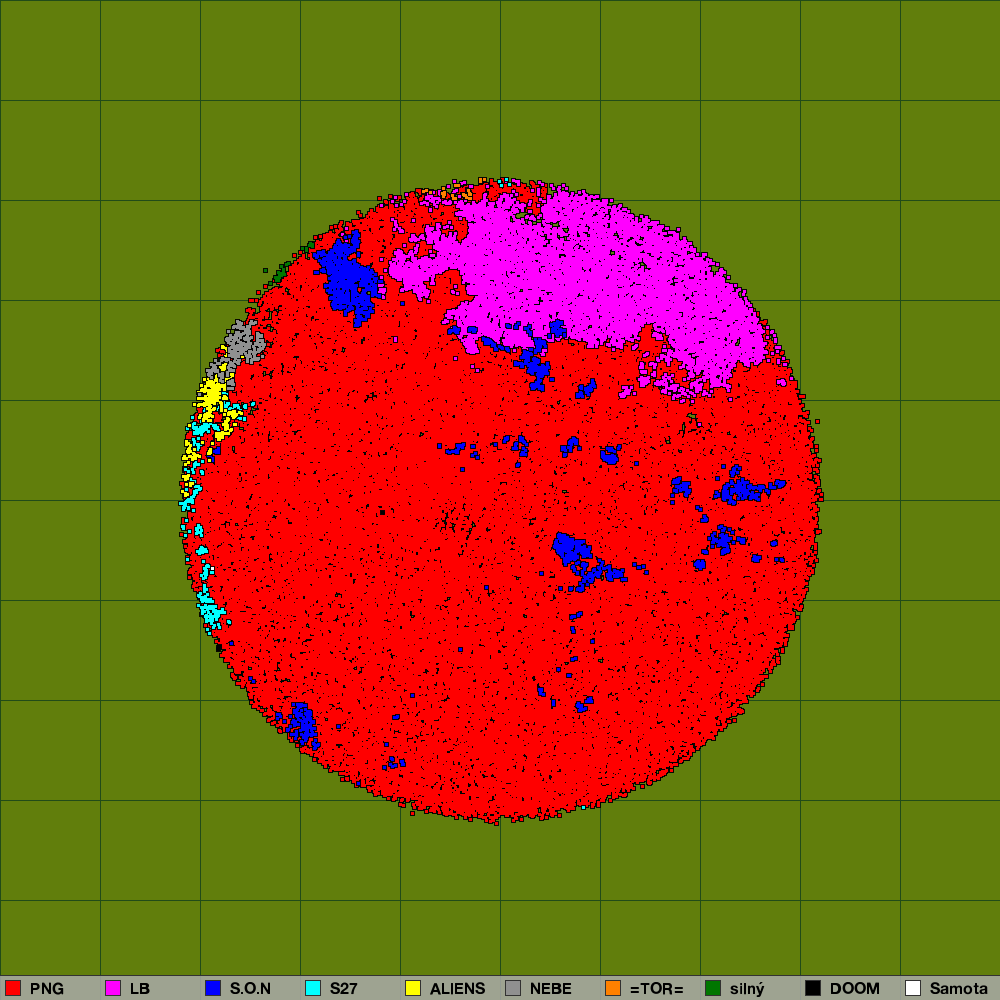The width and height of the screenshot is (1000, 1000).
Task: Select the silný legend label
Action: [x=747, y=989]
